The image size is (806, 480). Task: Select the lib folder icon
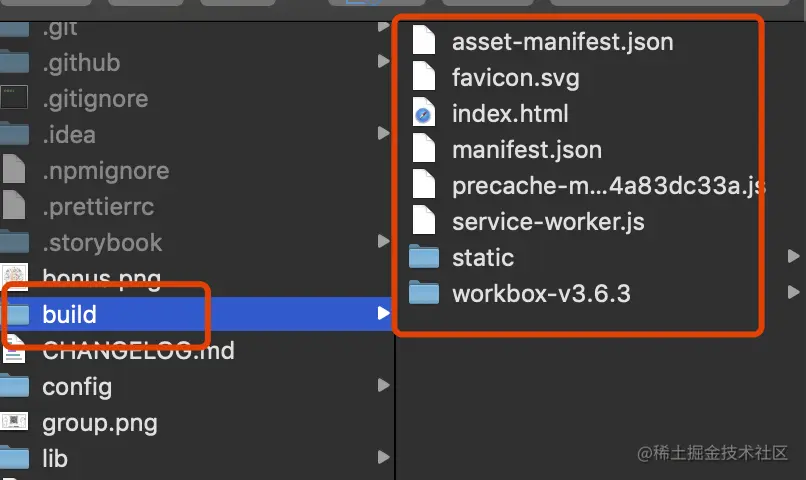[14, 458]
